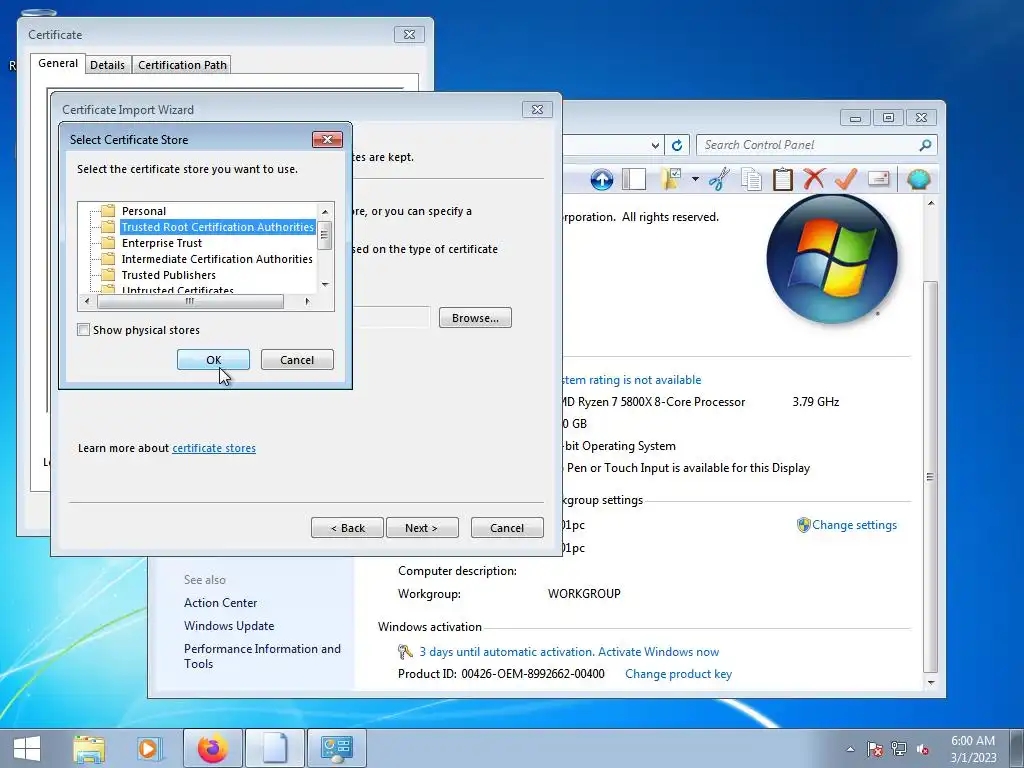The width and height of the screenshot is (1024, 768).
Task: Open Windows Media Player from the taskbar
Action: pyautogui.click(x=148, y=748)
